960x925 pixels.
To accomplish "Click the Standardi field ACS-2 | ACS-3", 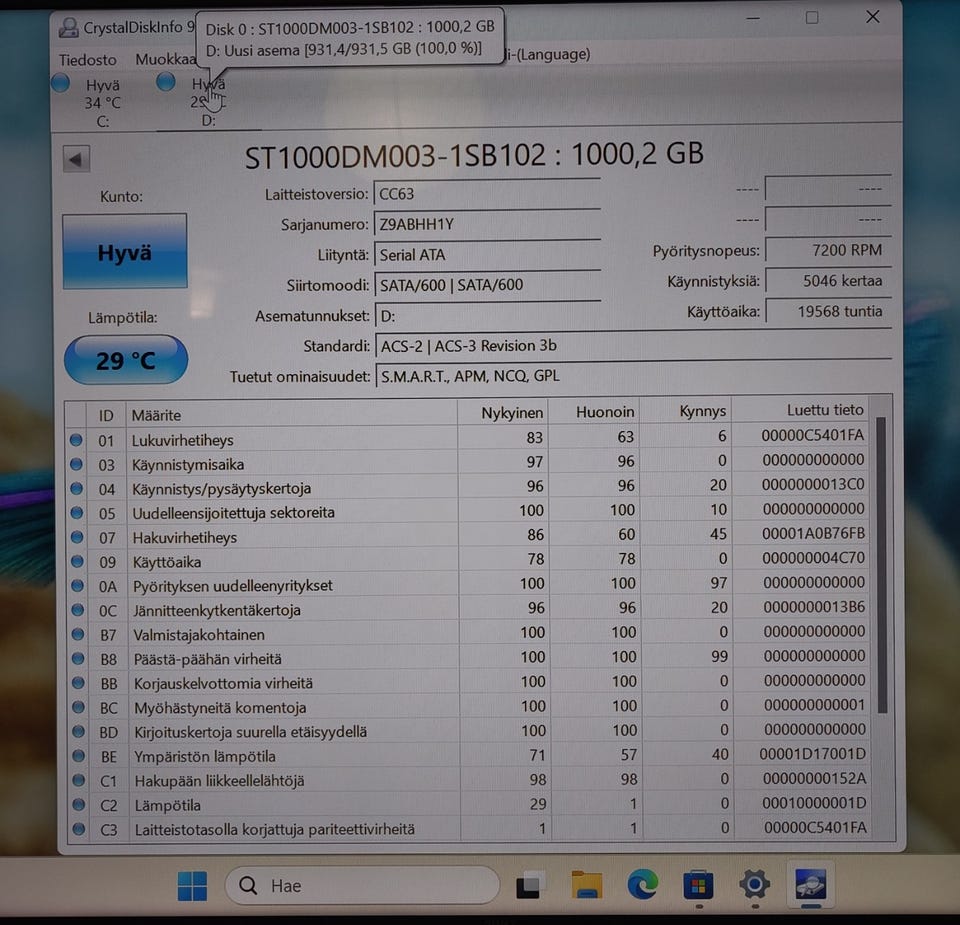I will (x=632, y=346).
